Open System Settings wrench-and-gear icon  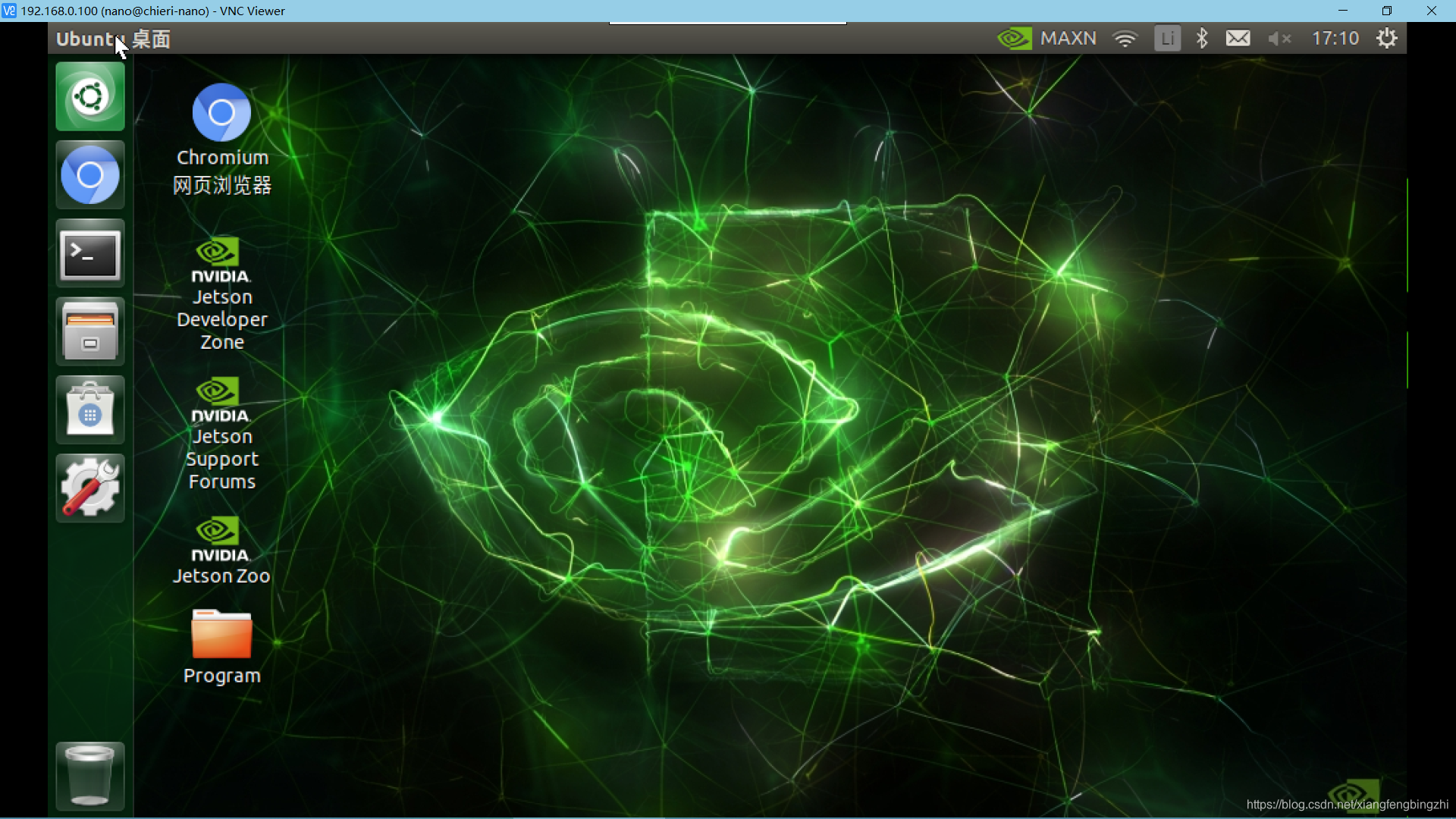point(89,488)
